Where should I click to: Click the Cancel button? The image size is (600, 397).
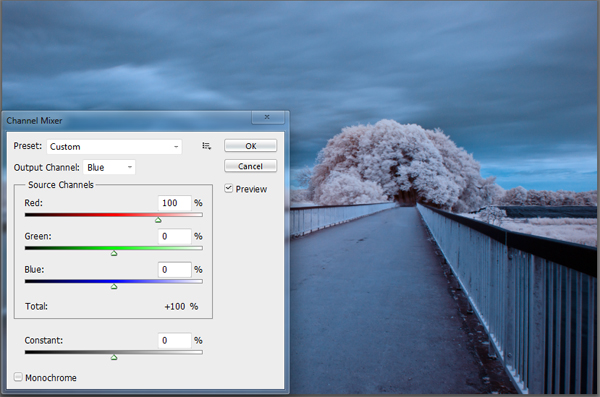tap(250, 166)
